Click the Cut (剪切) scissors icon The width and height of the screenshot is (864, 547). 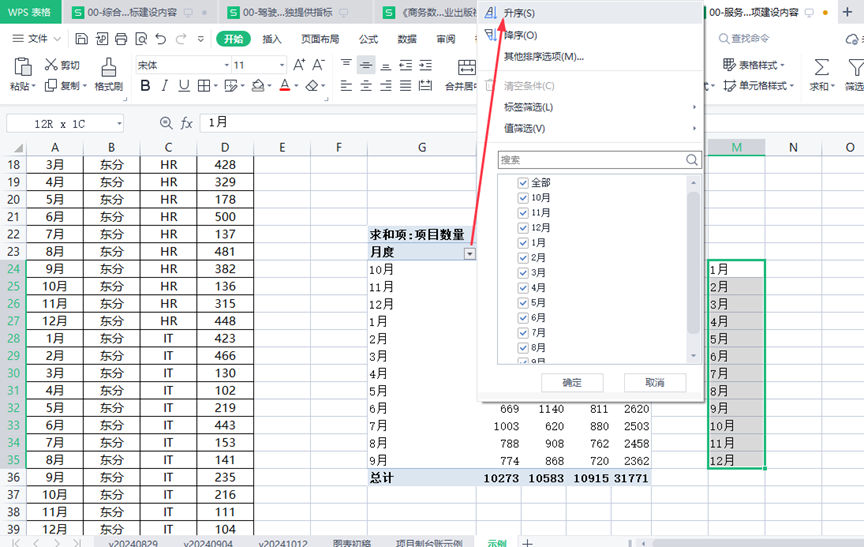[51, 64]
